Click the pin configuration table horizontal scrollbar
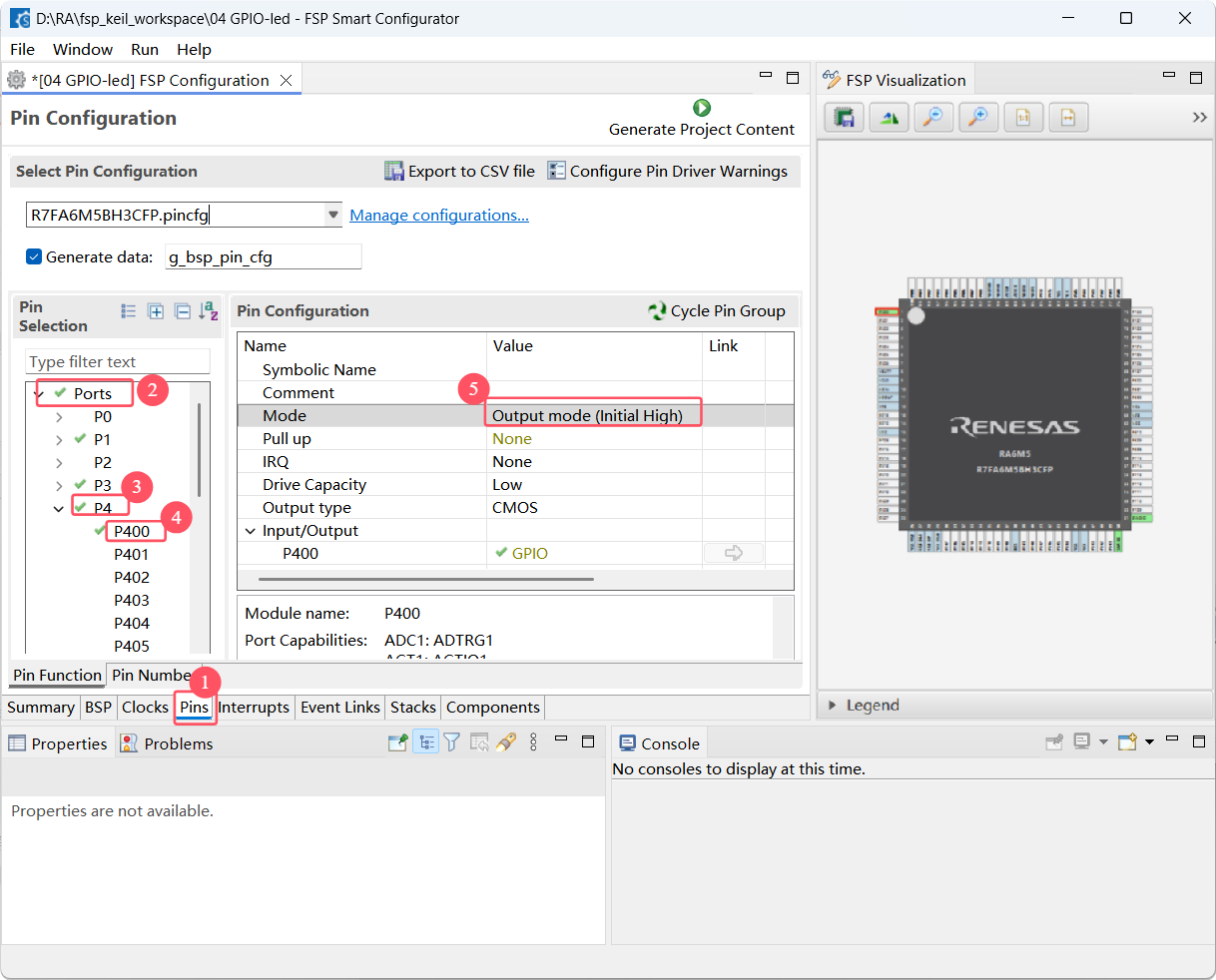 [426, 579]
